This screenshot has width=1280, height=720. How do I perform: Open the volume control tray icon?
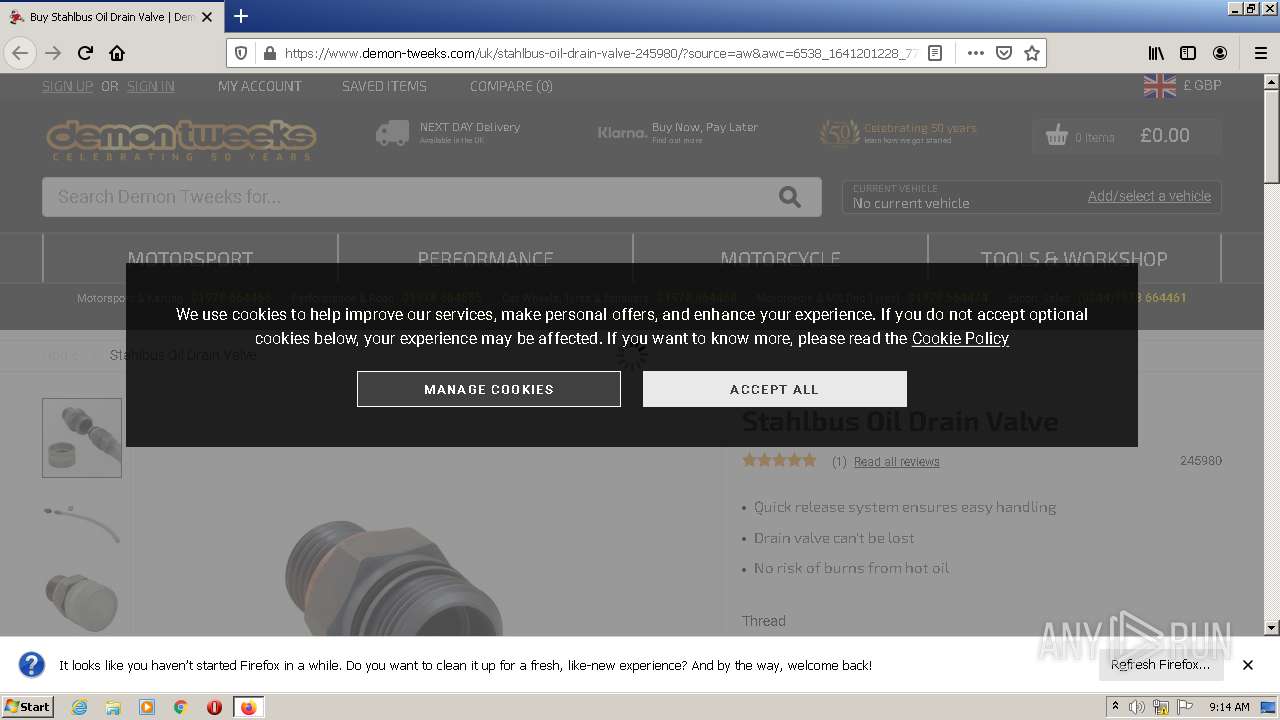point(1137,707)
